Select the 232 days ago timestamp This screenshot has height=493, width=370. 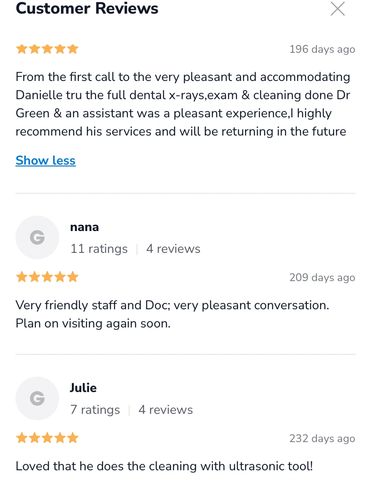(x=322, y=438)
